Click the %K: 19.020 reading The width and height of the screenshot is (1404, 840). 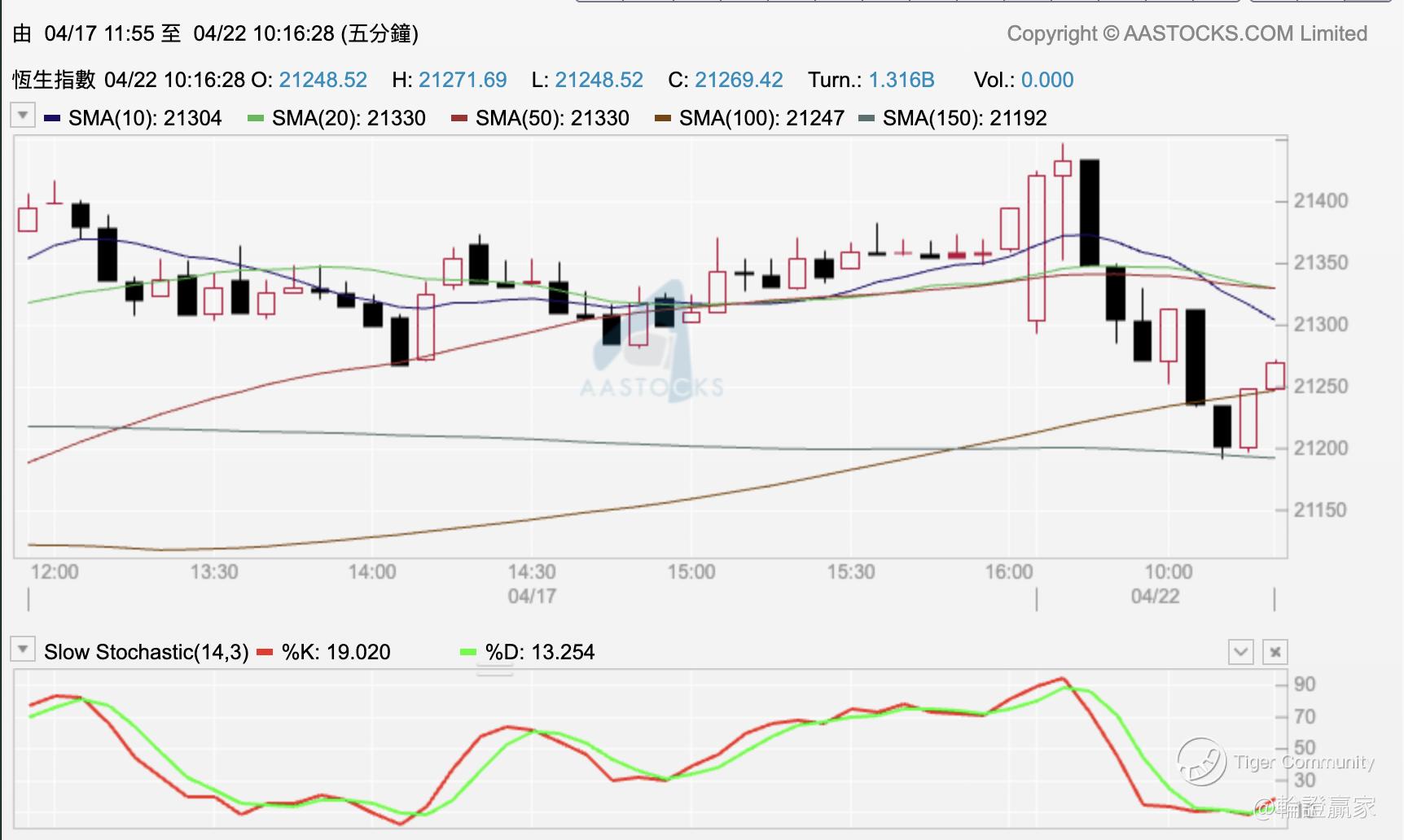click(x=336, y=652)
